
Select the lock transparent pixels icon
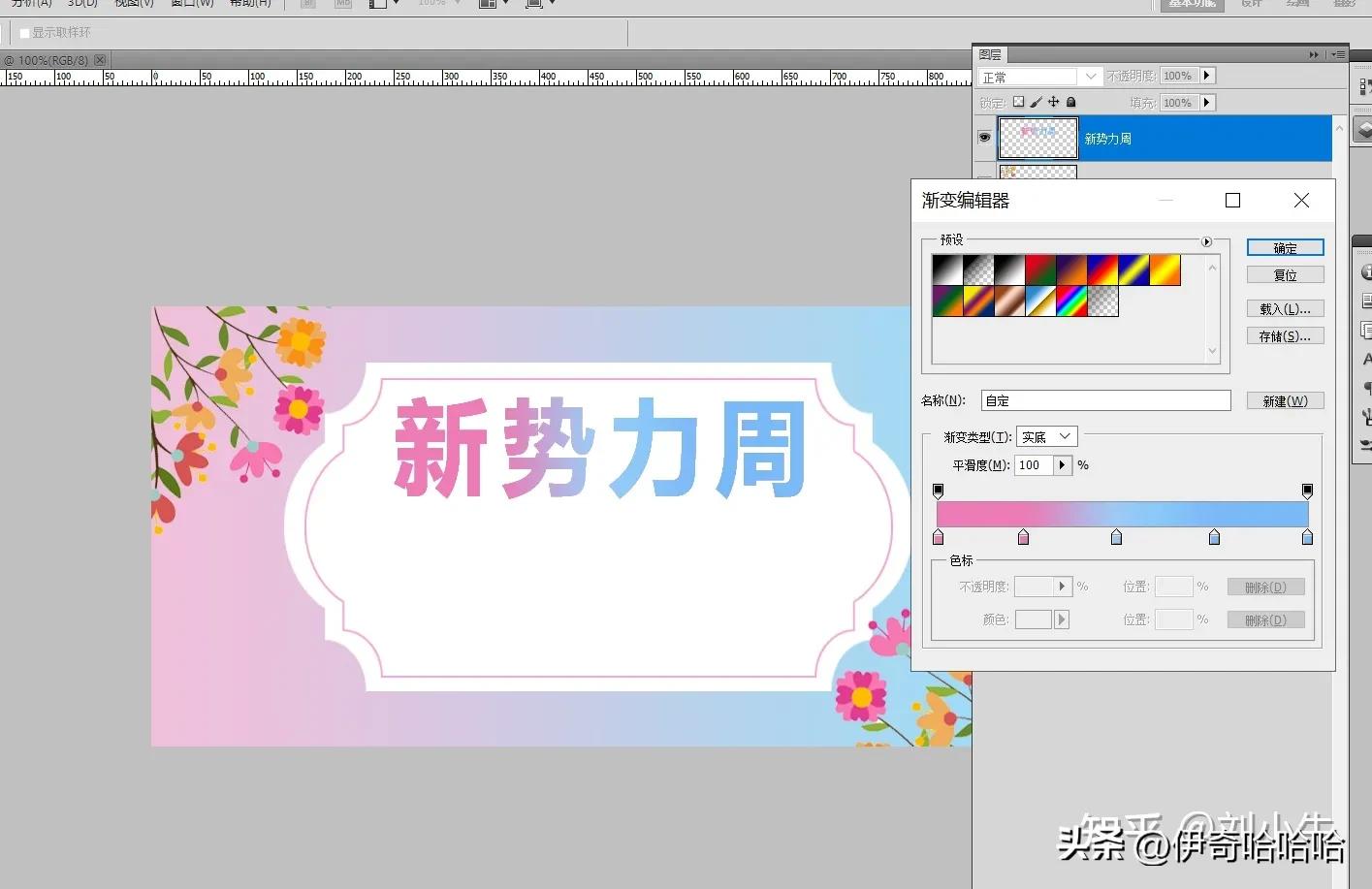tap(1018, 102)
